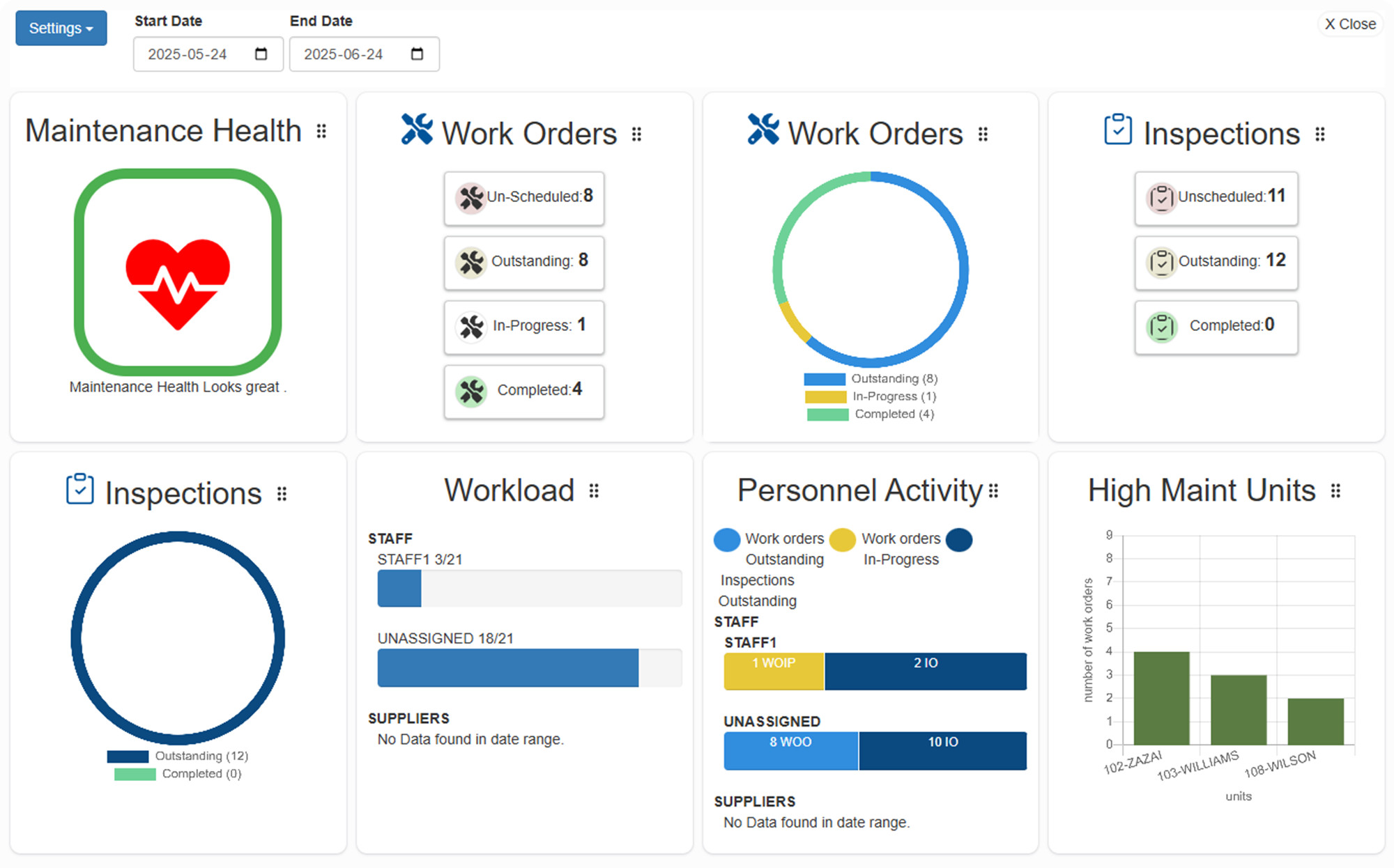Open the Settings dropdown
Image resolution: width=1394 pixels, height=868 pixels.
point(61,29)
